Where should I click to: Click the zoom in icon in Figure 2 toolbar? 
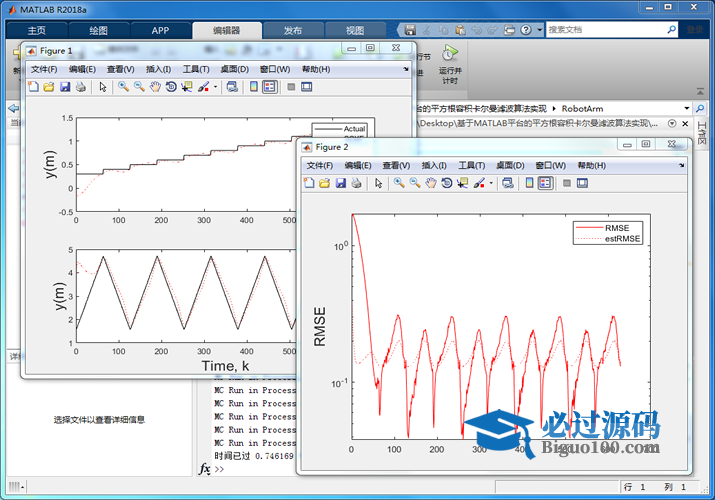tap(398, 183)
